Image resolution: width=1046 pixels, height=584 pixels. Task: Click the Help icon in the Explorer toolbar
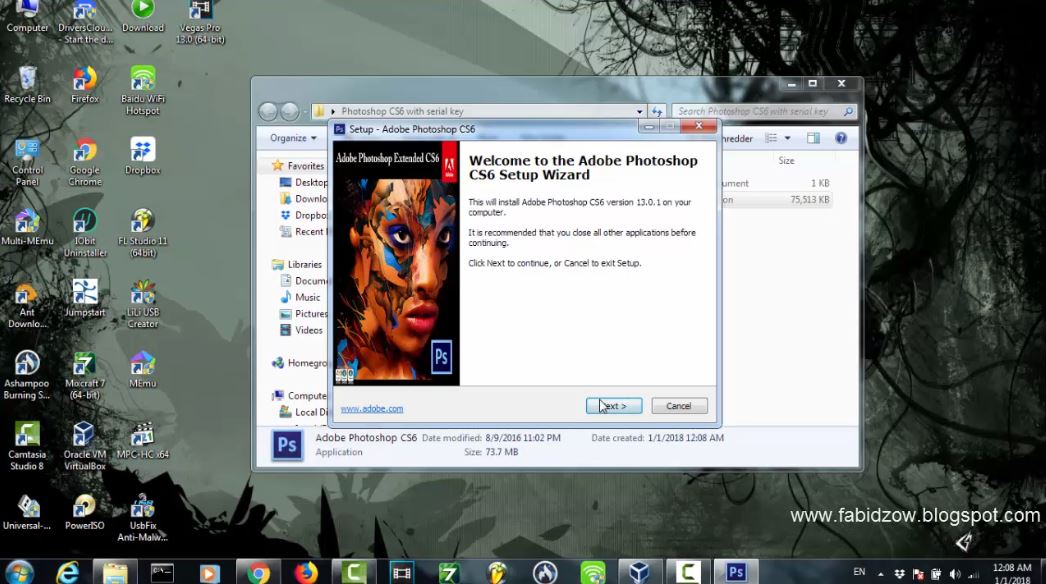point(839,137)
